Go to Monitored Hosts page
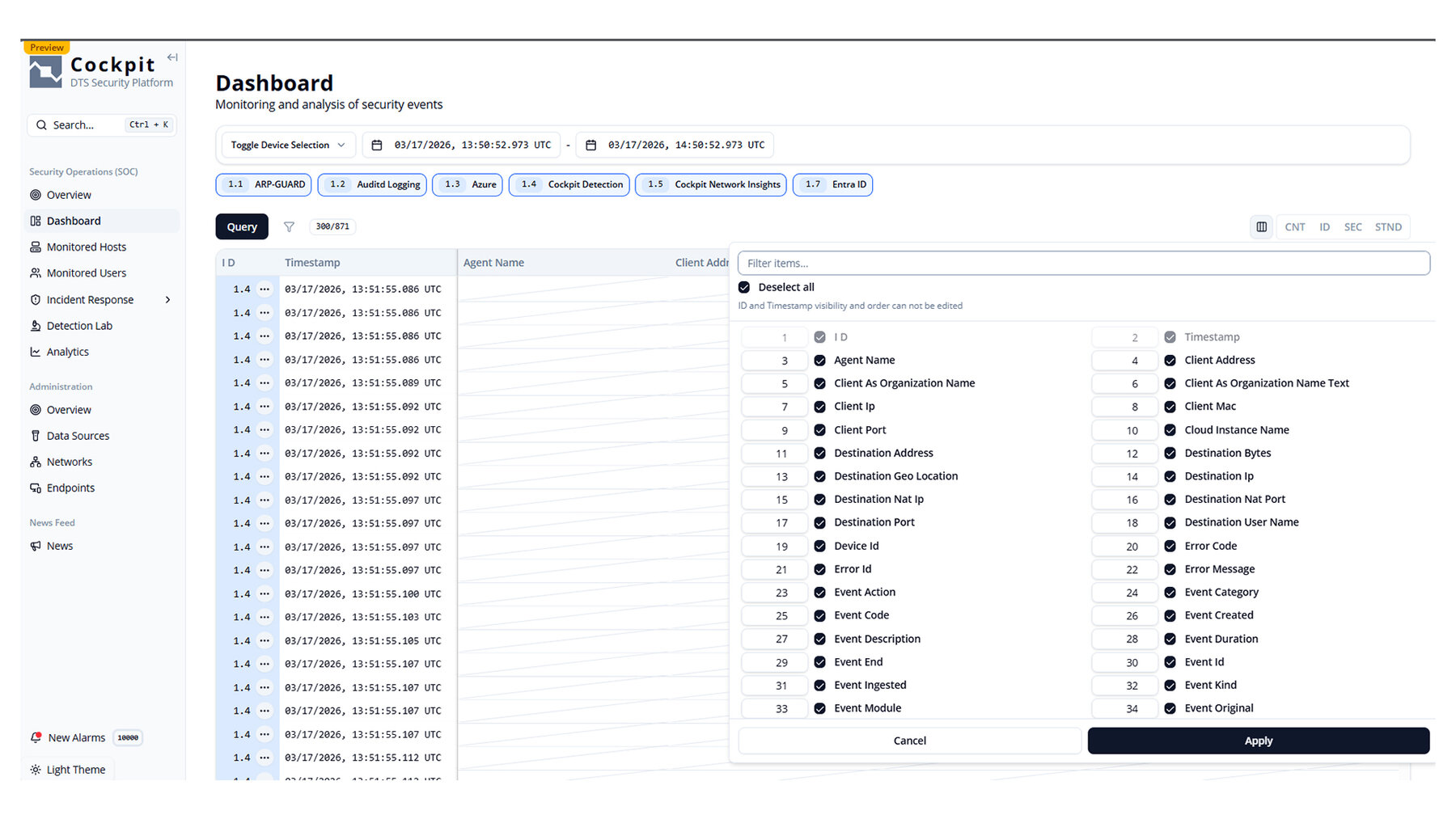 coord(87,247)
